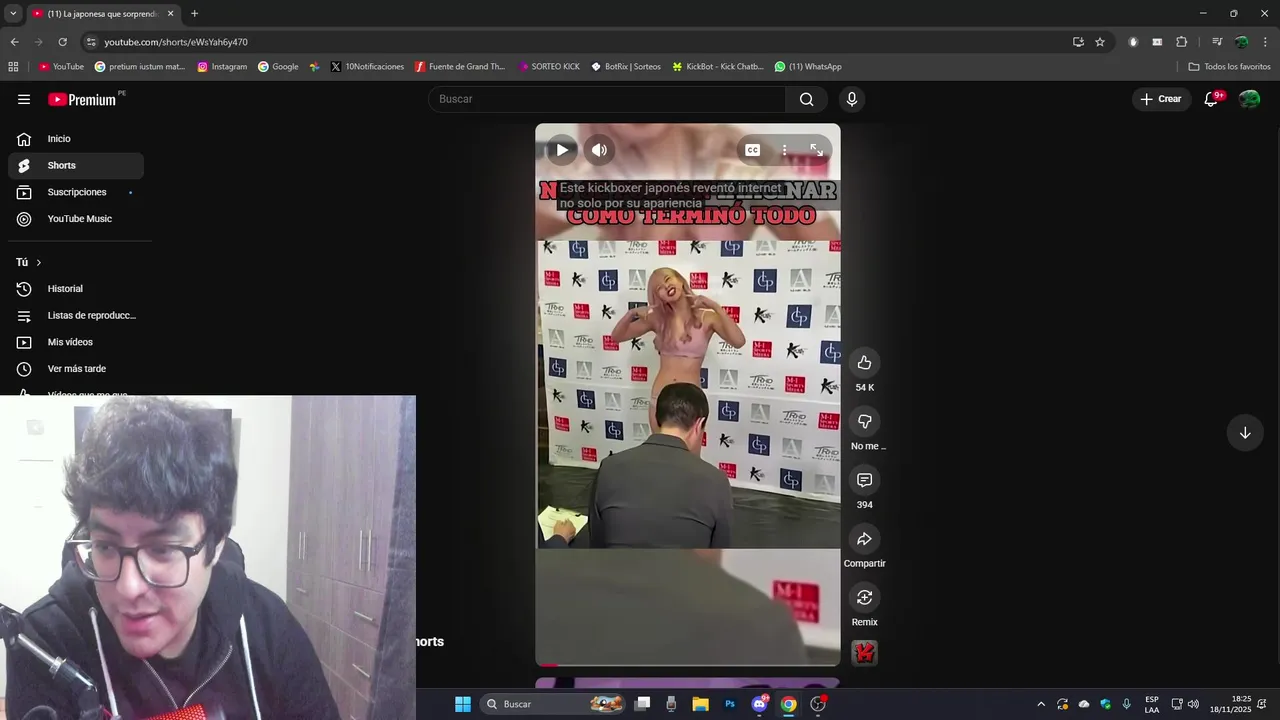Image resolution: width=1280 pixels, height=720 pixels.
Task: Click the browser address bar URL
Action: [176, 42]
